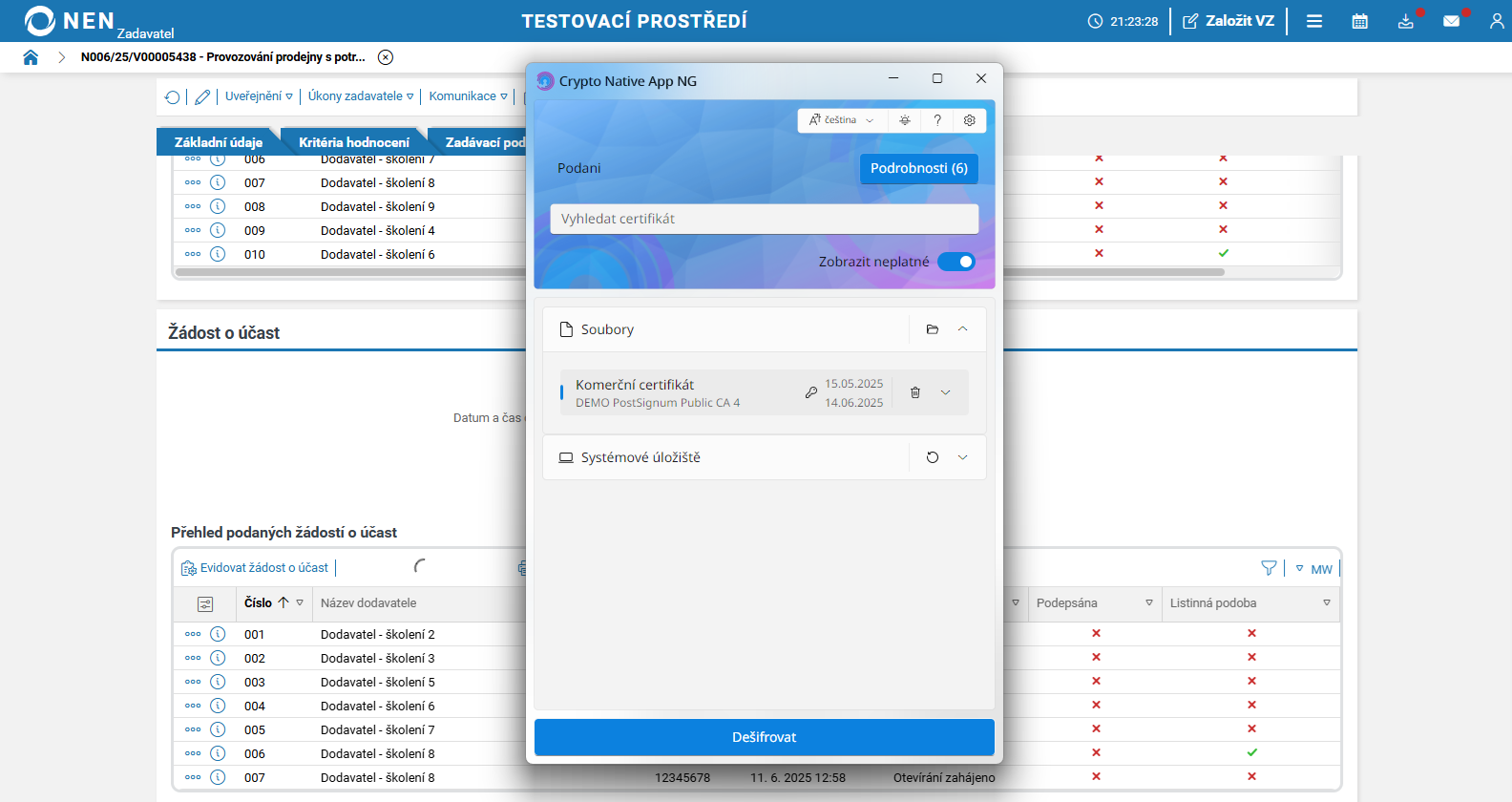Image resolution: width=1512 pixels, height=802 pixels.
Task: Switch to the Zadávací pod… tab
Action: 483,142
